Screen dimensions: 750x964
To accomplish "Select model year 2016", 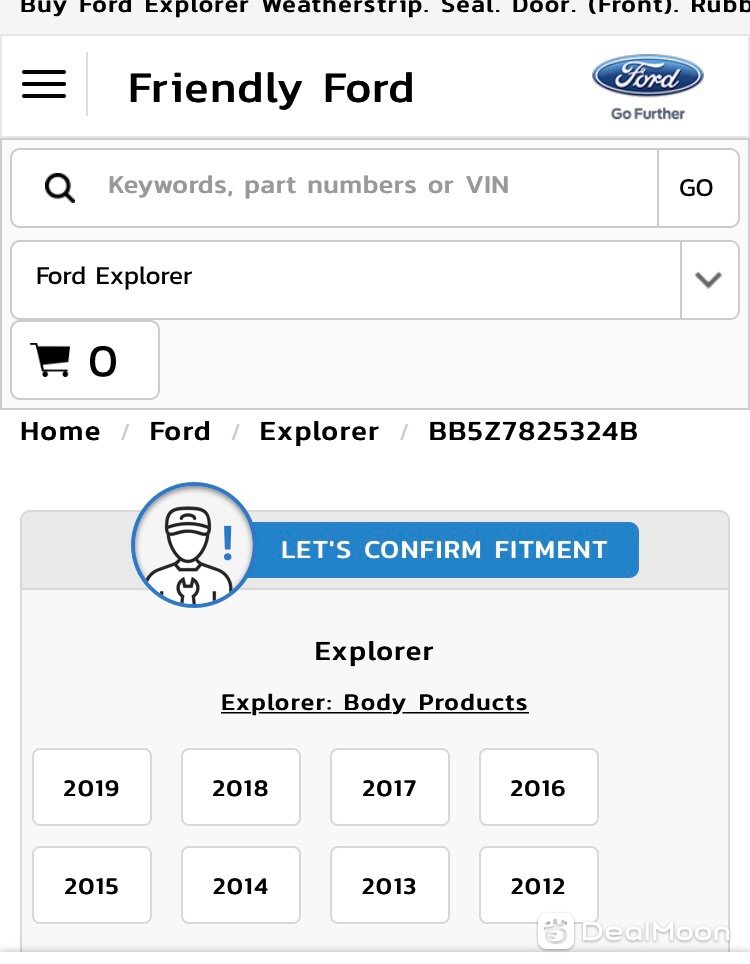I will point(539,788).
